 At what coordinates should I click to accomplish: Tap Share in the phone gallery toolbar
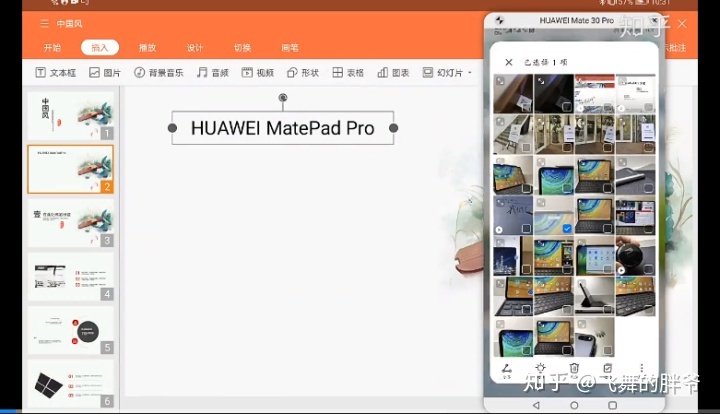pos(506,370)
